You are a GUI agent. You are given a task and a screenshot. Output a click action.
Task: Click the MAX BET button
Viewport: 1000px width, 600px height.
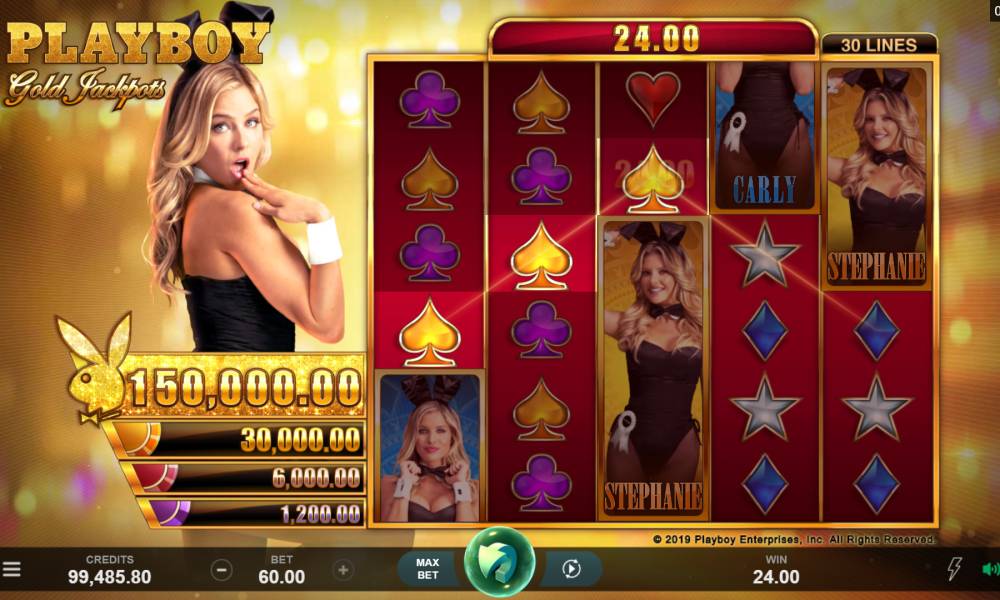click(x=427, y=569)
